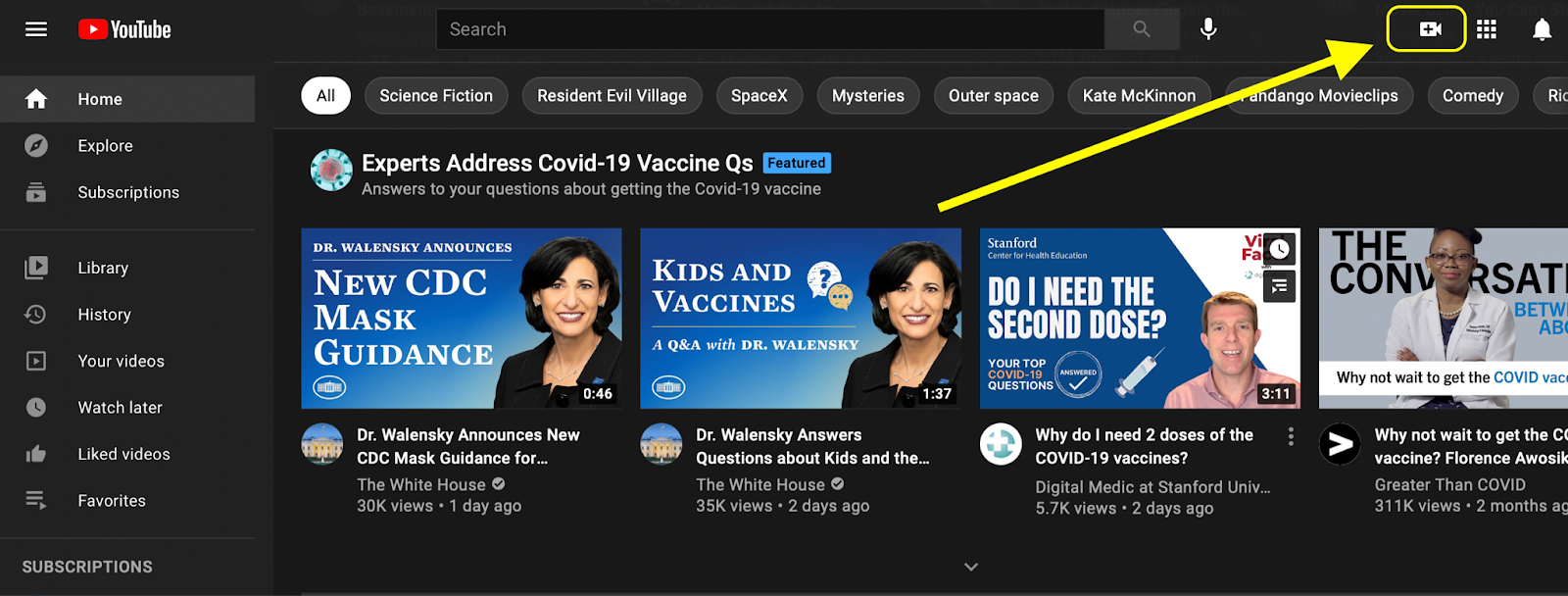Play New CDC Mask Guidance thumbnail
1568x596 pixels.
[462, 319]
